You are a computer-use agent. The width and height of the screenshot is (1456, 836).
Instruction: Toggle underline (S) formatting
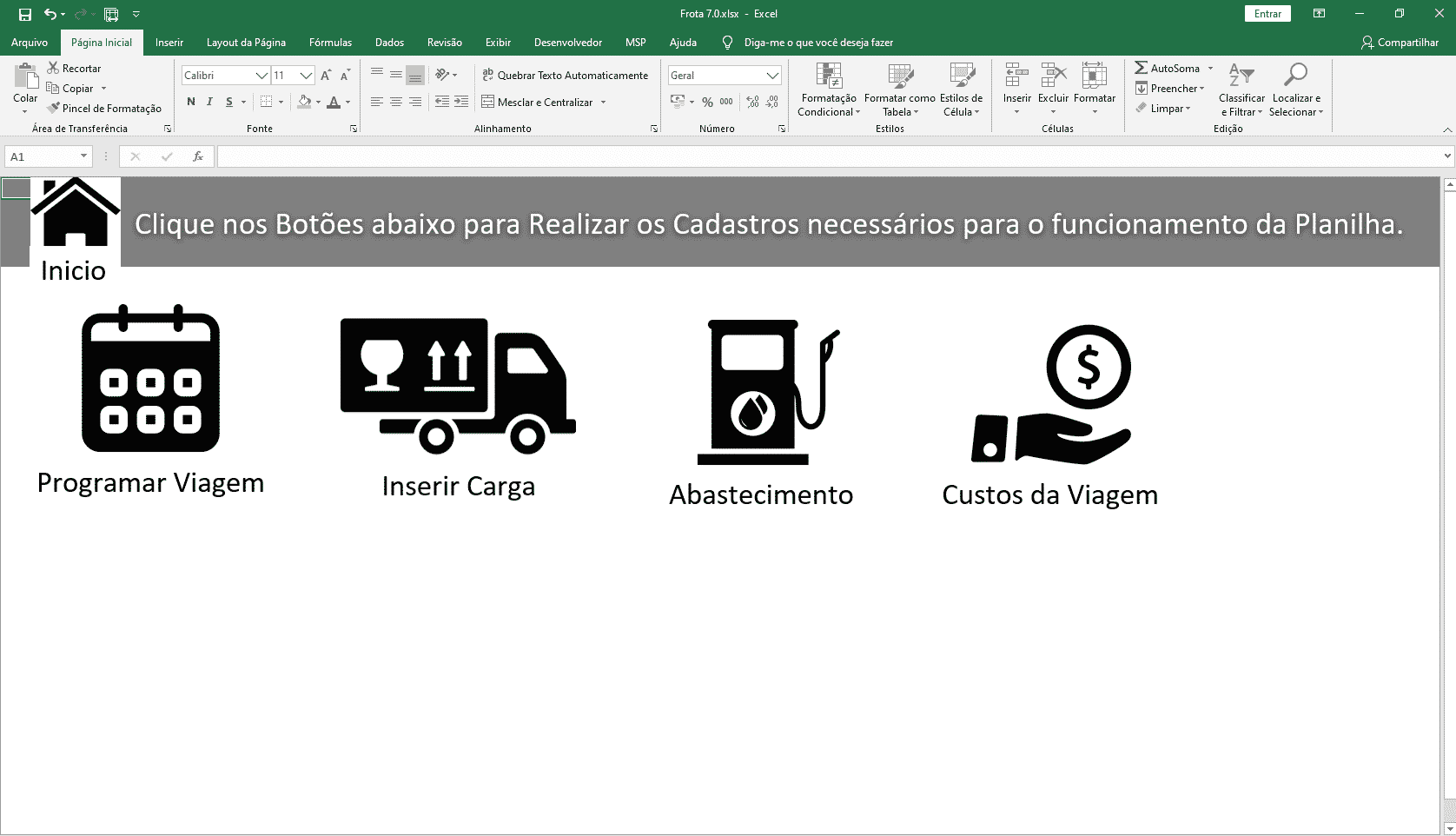[x=229, y=102]
